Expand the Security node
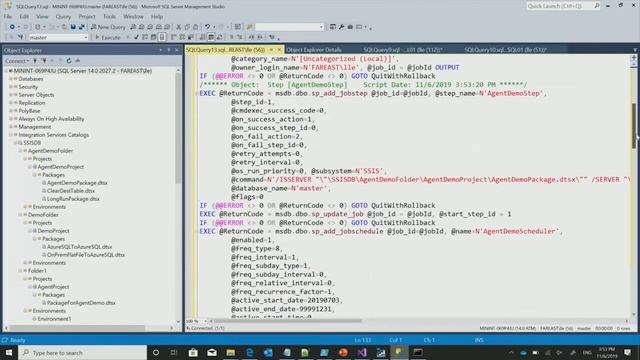This screenshot has width=640, height=360. (11, 87)
